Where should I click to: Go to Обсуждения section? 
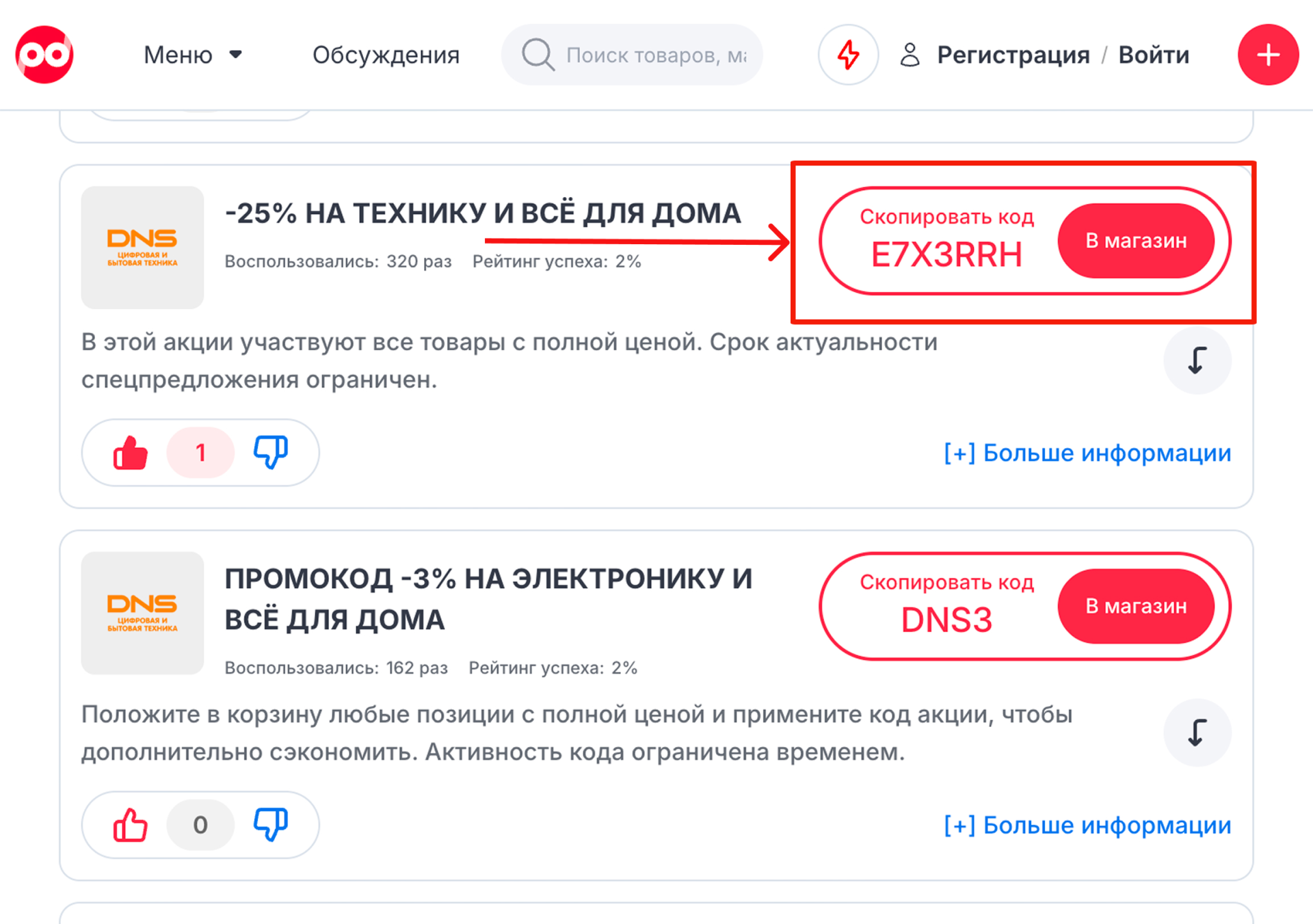(386, 55)
